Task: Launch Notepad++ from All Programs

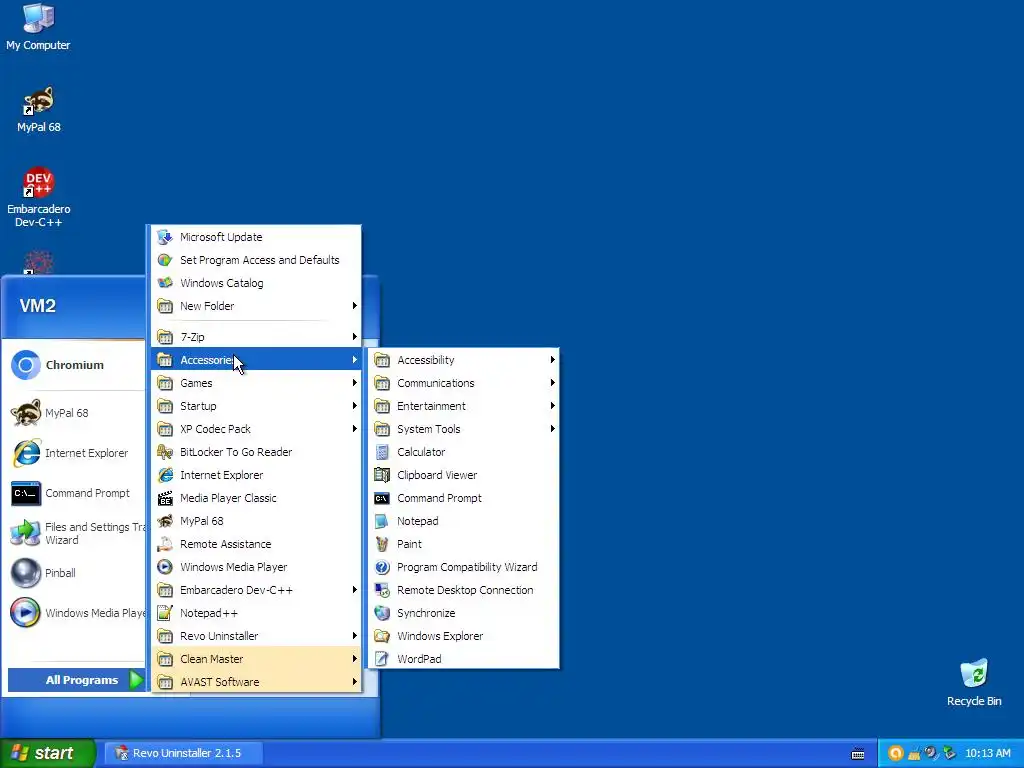Action: tap(257, 613)
